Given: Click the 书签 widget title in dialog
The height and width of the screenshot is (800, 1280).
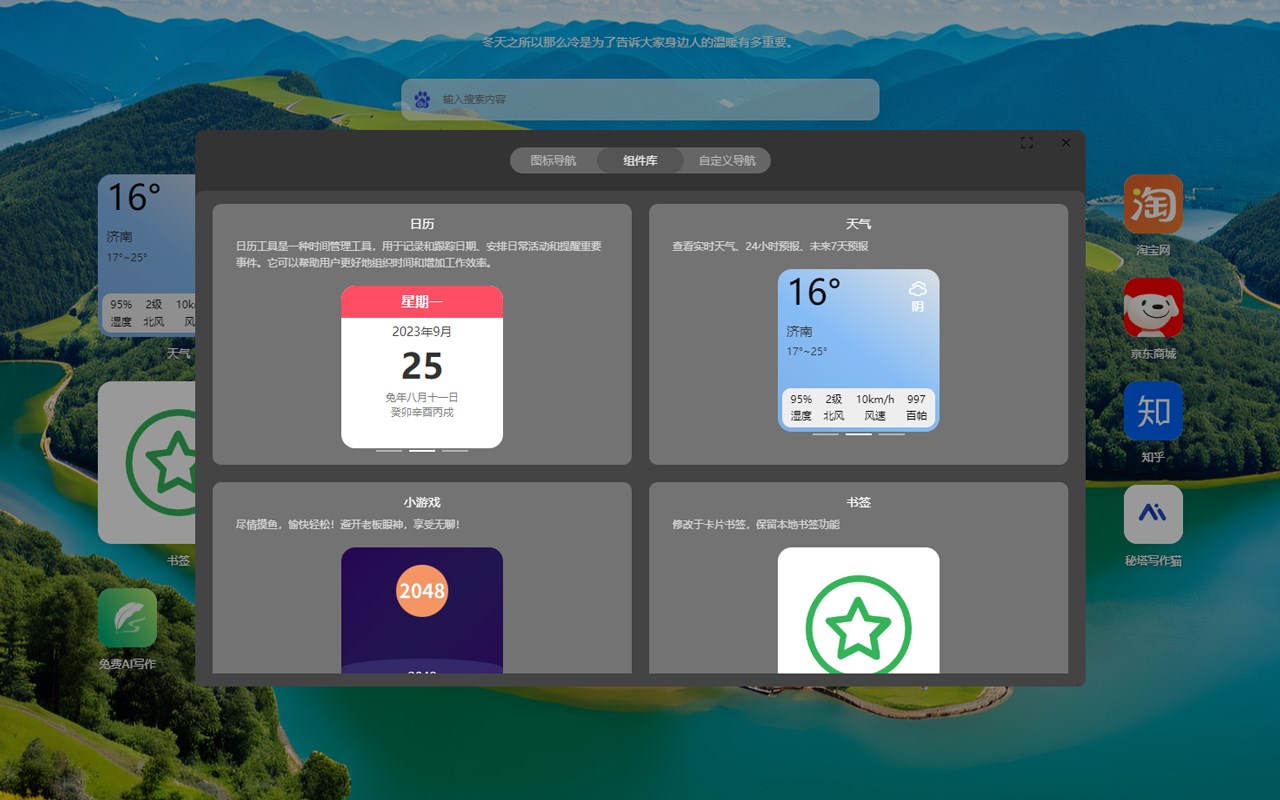Looking at the screenshot, I should (858, 502).
